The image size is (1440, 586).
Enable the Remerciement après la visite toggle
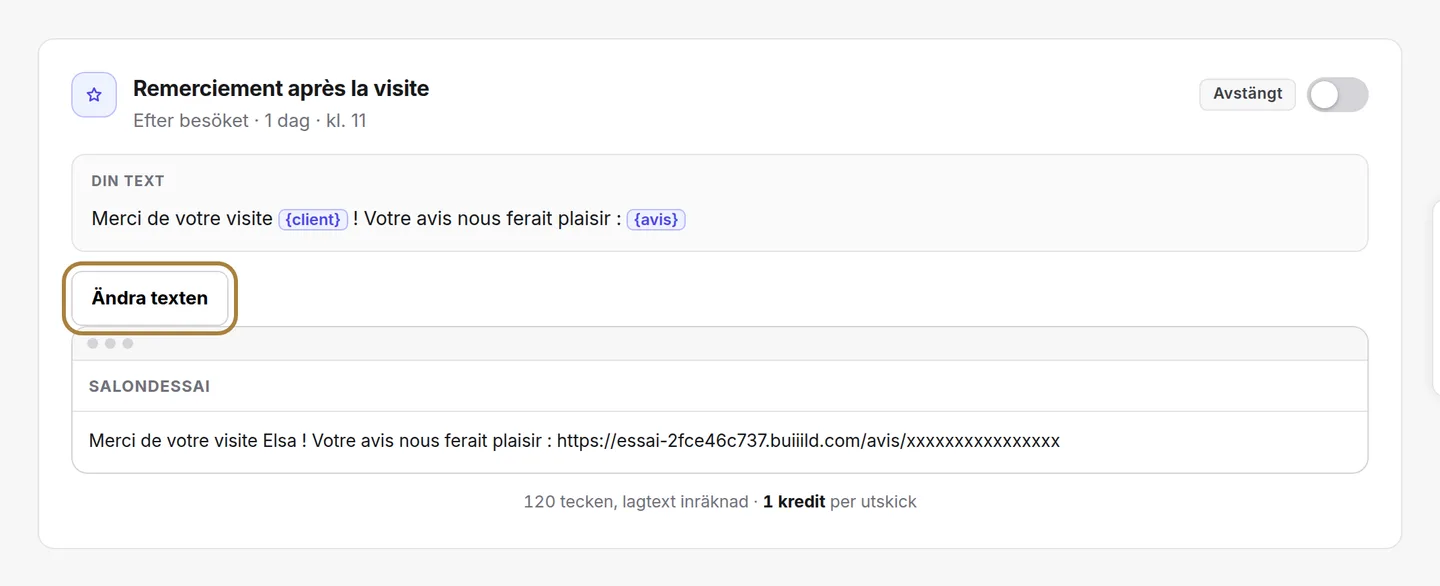coord(1337,94)
